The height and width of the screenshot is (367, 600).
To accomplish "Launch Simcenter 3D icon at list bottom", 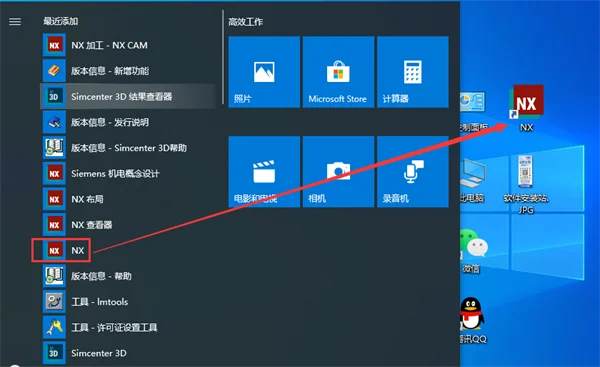I will 54,353.
